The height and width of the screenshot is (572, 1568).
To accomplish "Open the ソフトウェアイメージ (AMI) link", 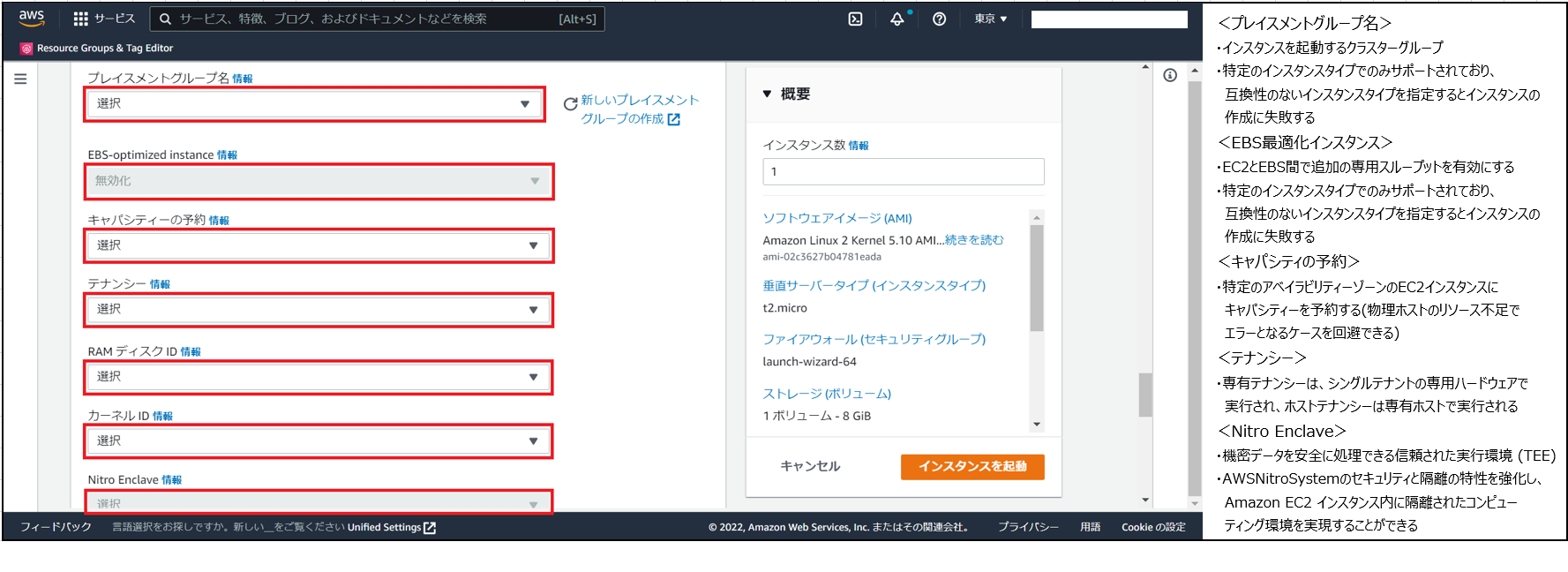I will pos(837,218).
